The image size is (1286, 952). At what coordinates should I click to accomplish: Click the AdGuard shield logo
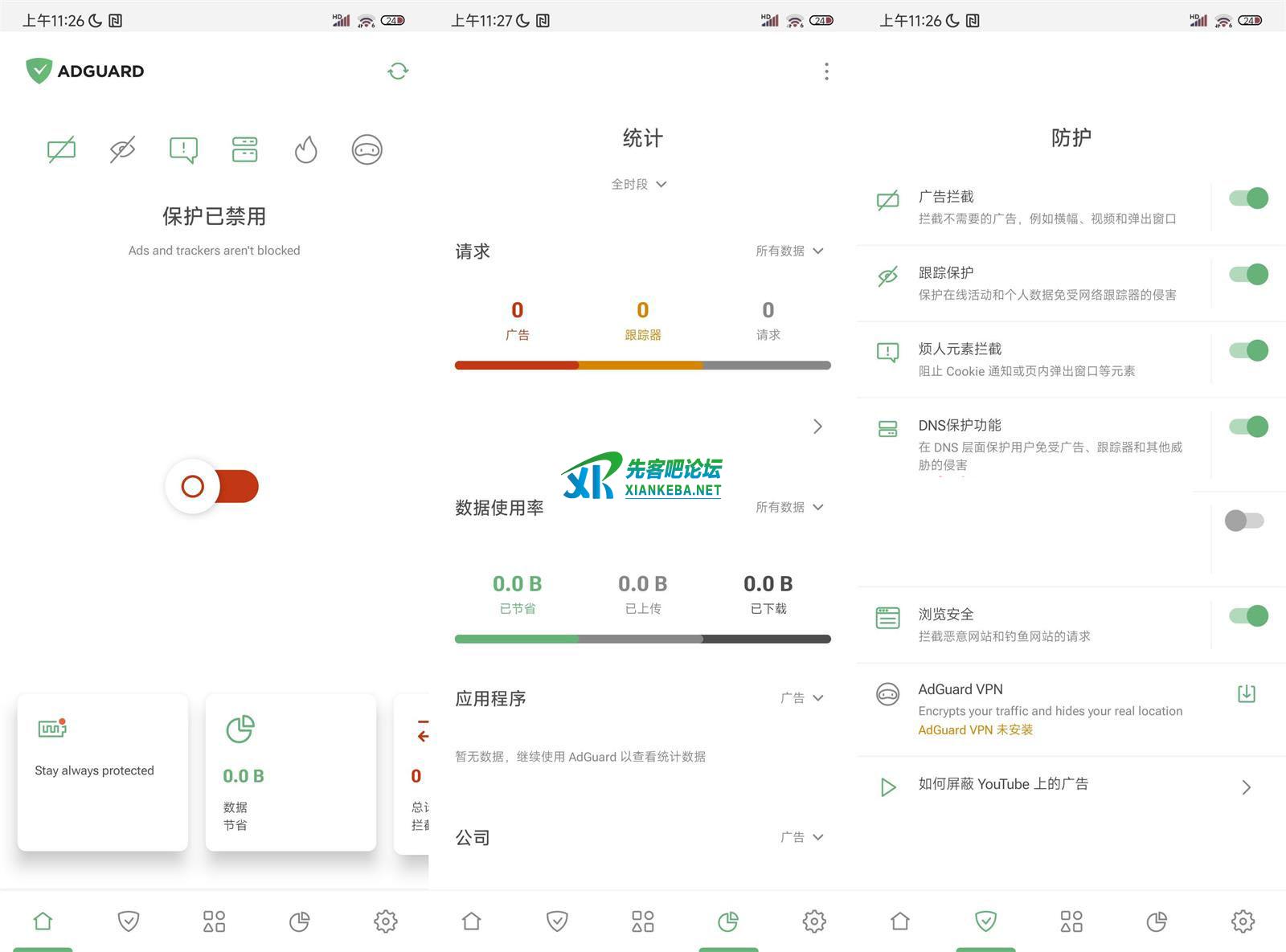click(x=39, y=71)
